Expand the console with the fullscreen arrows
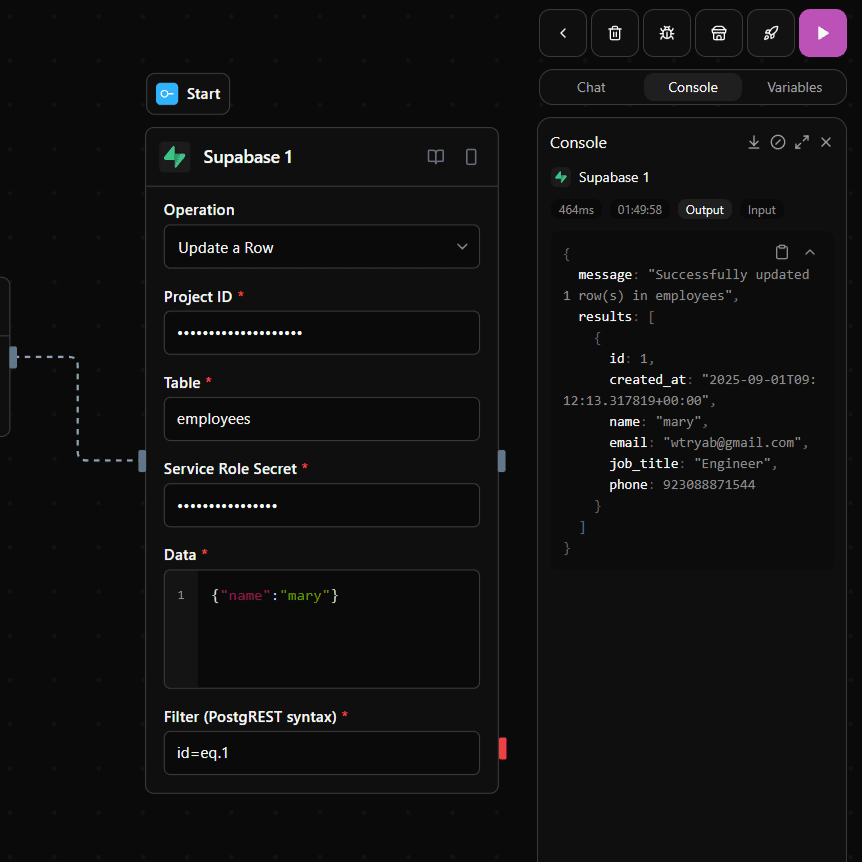The image size is (862, 862). click(802, 143)
